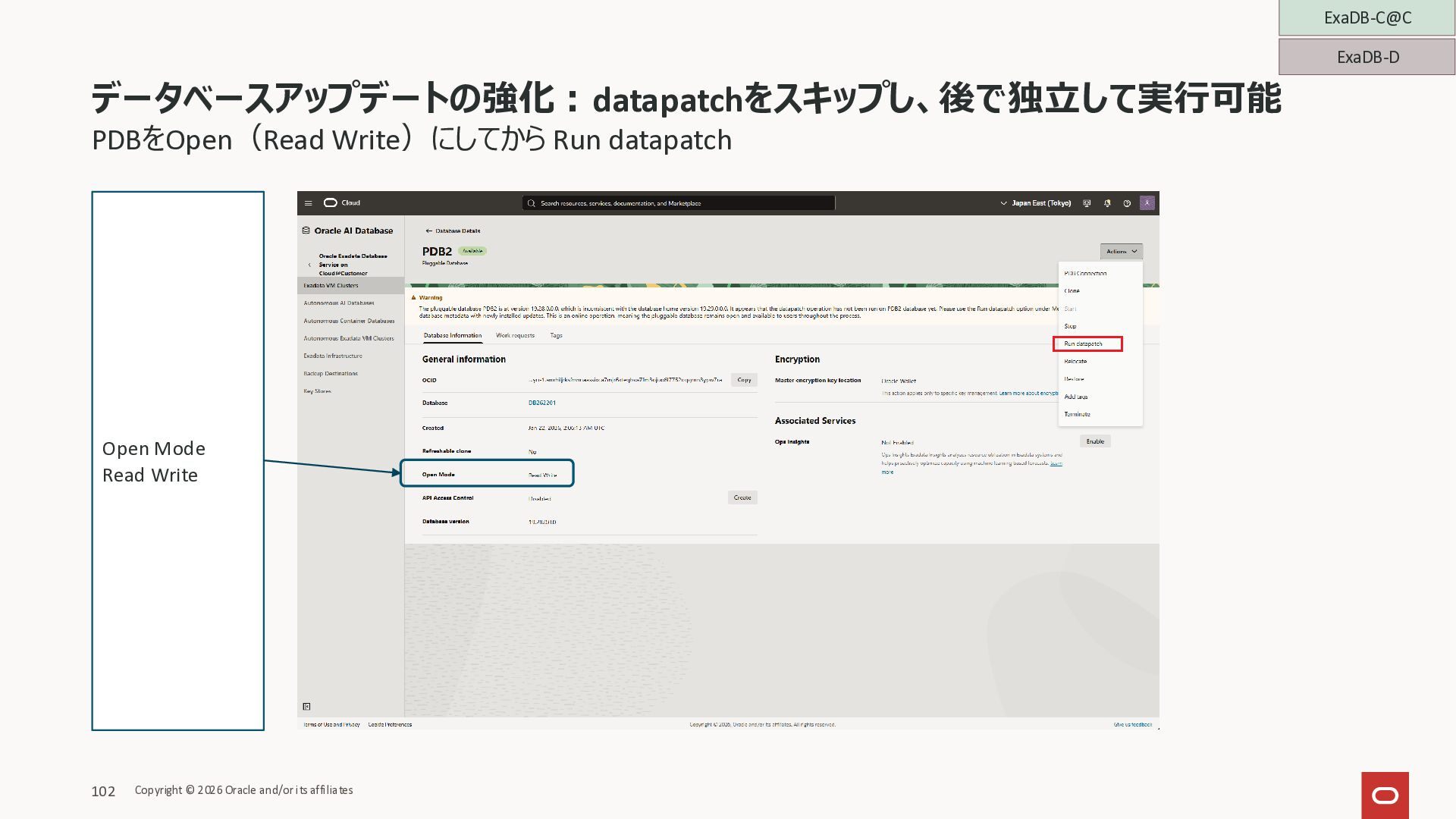Open the developer tools Cloud Shell icon
Screen dimensions: 1456x819
click(1087, 203)
